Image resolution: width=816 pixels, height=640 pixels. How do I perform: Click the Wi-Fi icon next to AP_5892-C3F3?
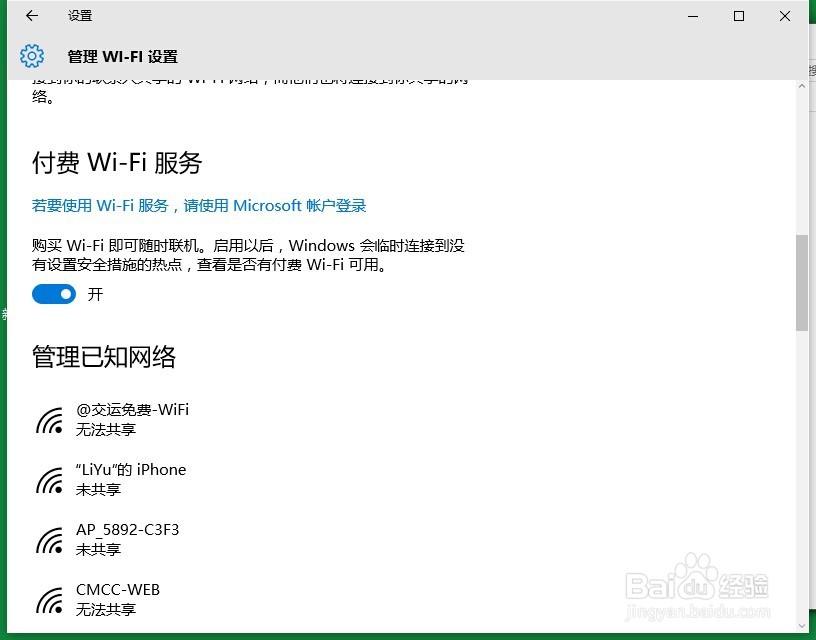[50, 538]
